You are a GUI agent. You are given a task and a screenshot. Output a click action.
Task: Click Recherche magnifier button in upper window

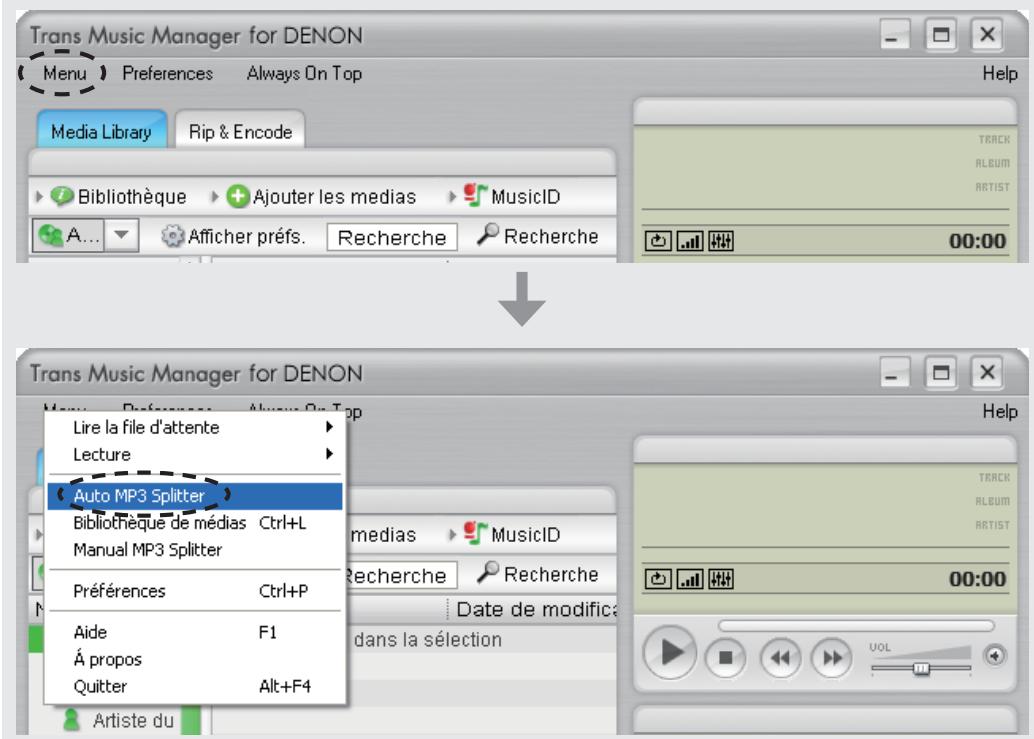(537, 235)
